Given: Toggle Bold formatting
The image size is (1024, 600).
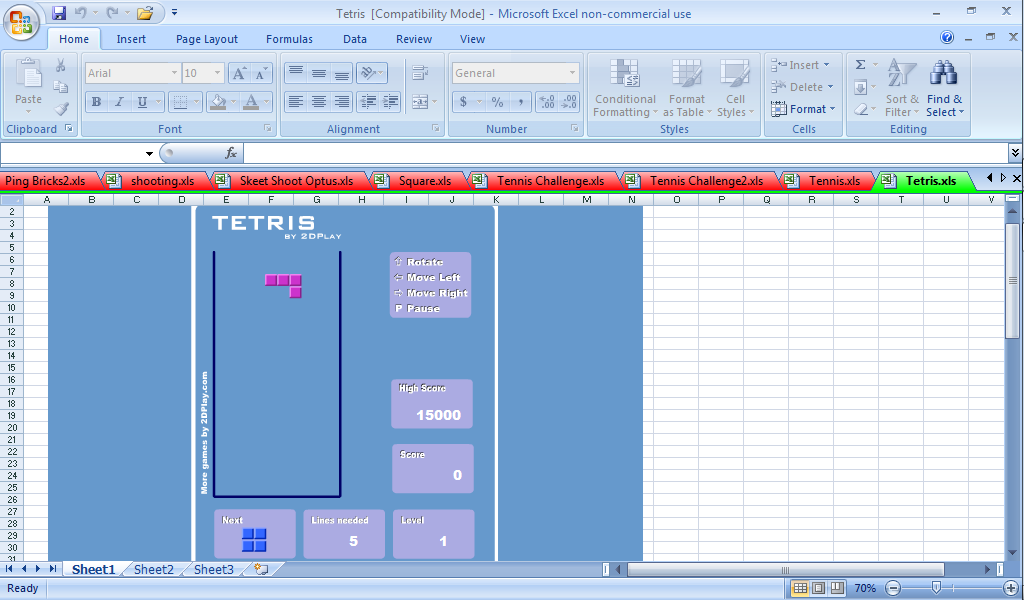Looking at the screenshot, I should point(97,102).
